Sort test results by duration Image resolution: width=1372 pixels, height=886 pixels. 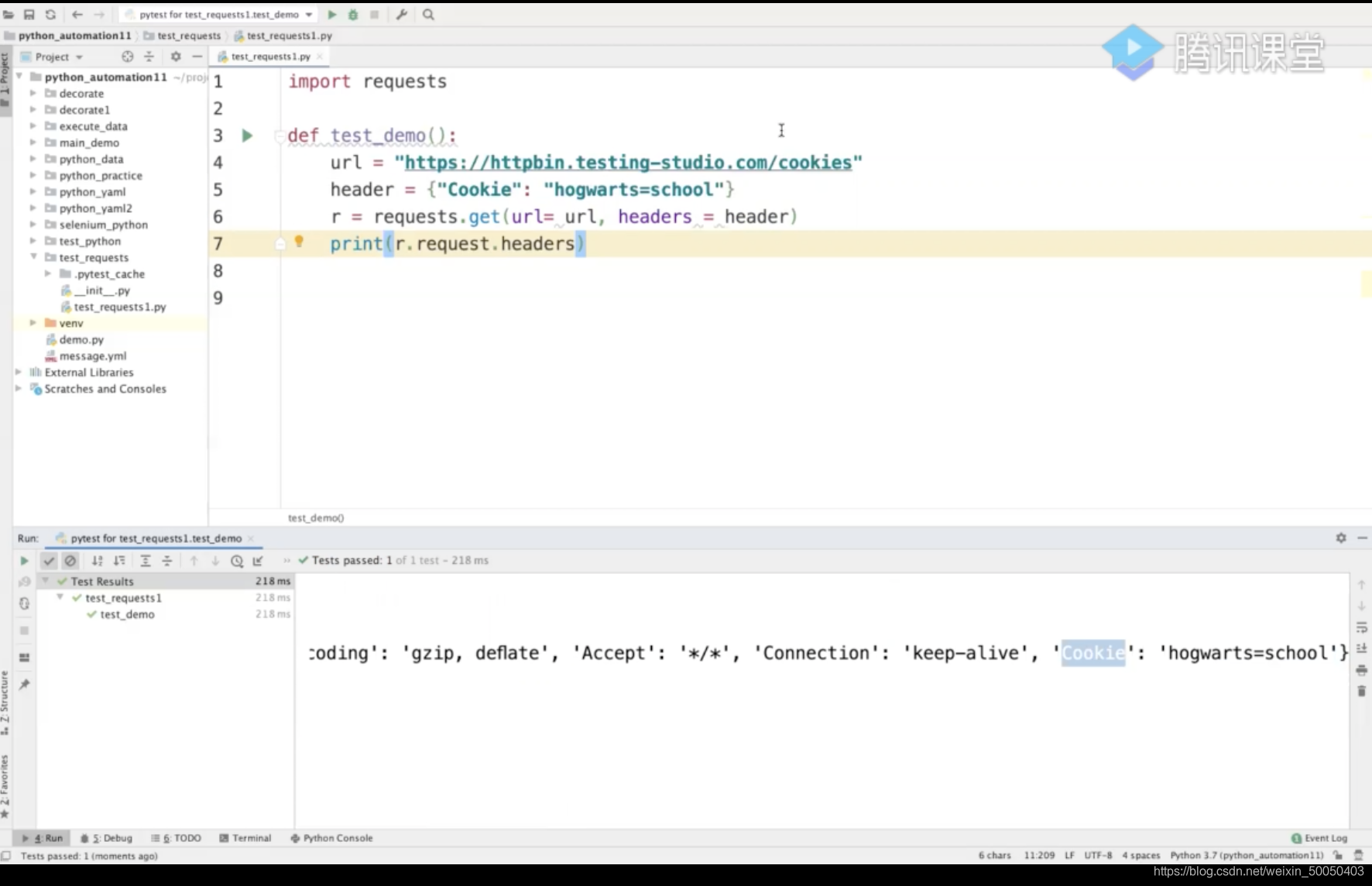(119, 561)
